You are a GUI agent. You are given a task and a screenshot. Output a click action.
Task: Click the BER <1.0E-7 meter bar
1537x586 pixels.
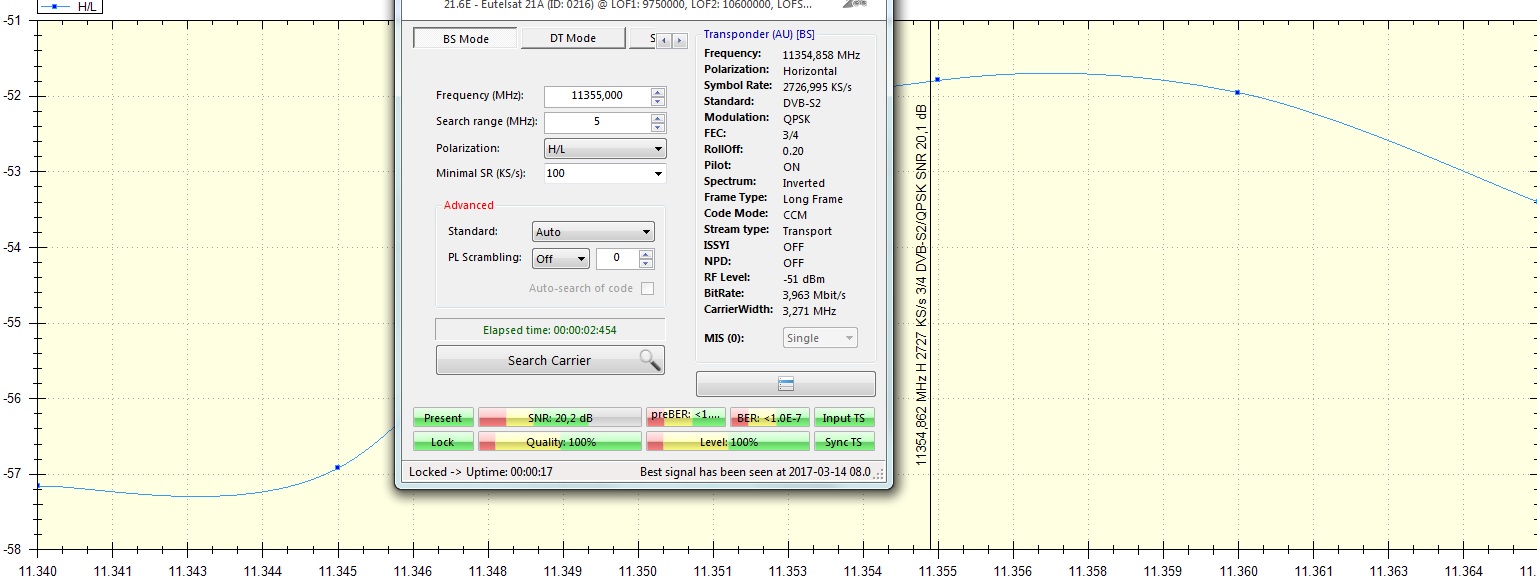coord(770,418)
